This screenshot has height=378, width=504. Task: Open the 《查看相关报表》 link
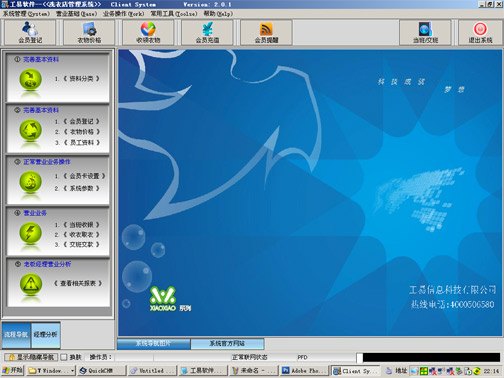(78, 283)
